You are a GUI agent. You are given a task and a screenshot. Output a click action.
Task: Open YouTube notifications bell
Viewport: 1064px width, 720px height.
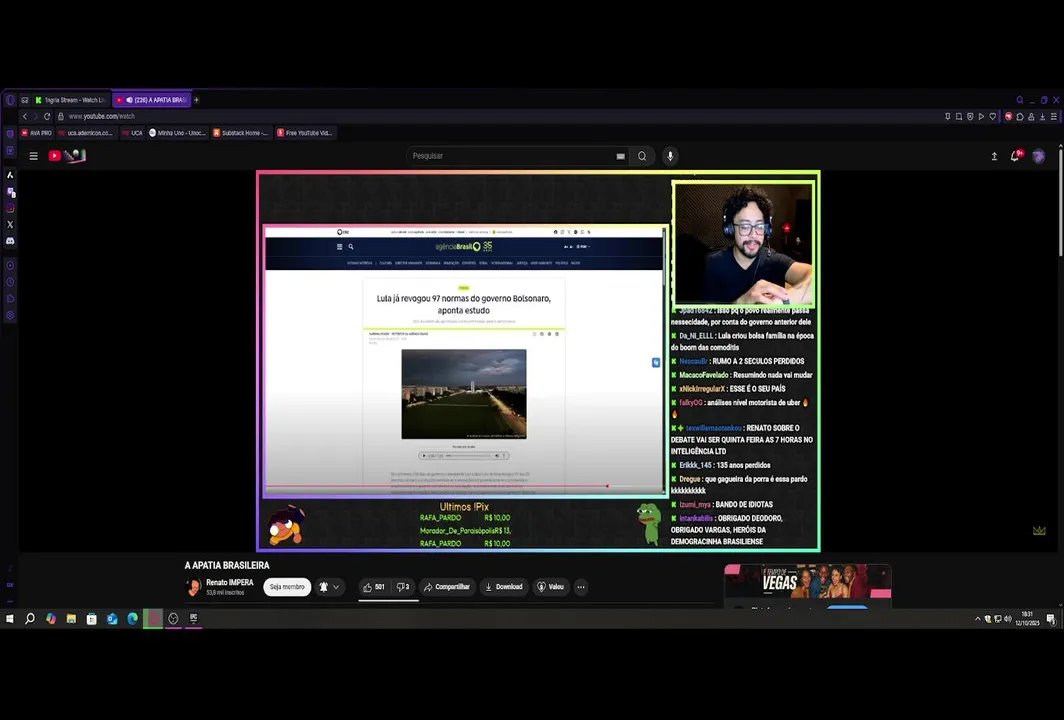coord(1016,155)
